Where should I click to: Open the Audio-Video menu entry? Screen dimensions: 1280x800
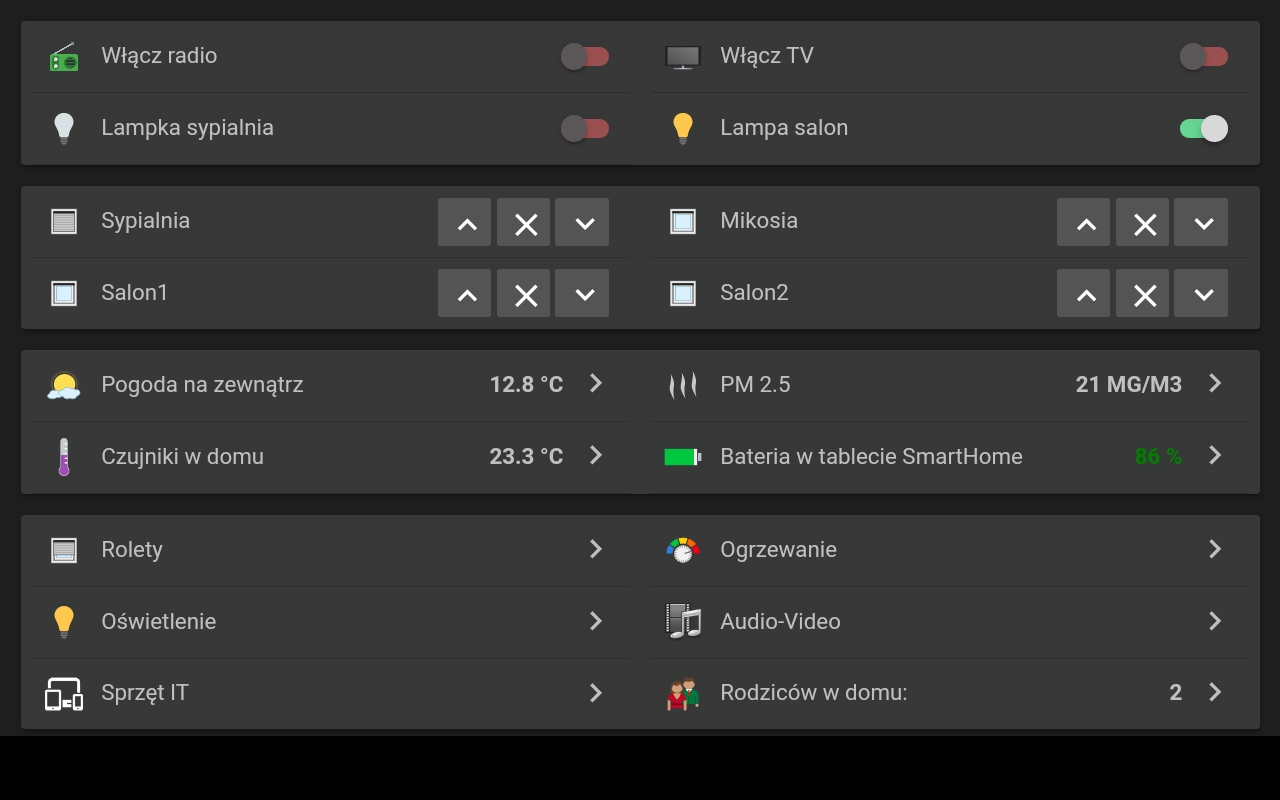[950, 621]
